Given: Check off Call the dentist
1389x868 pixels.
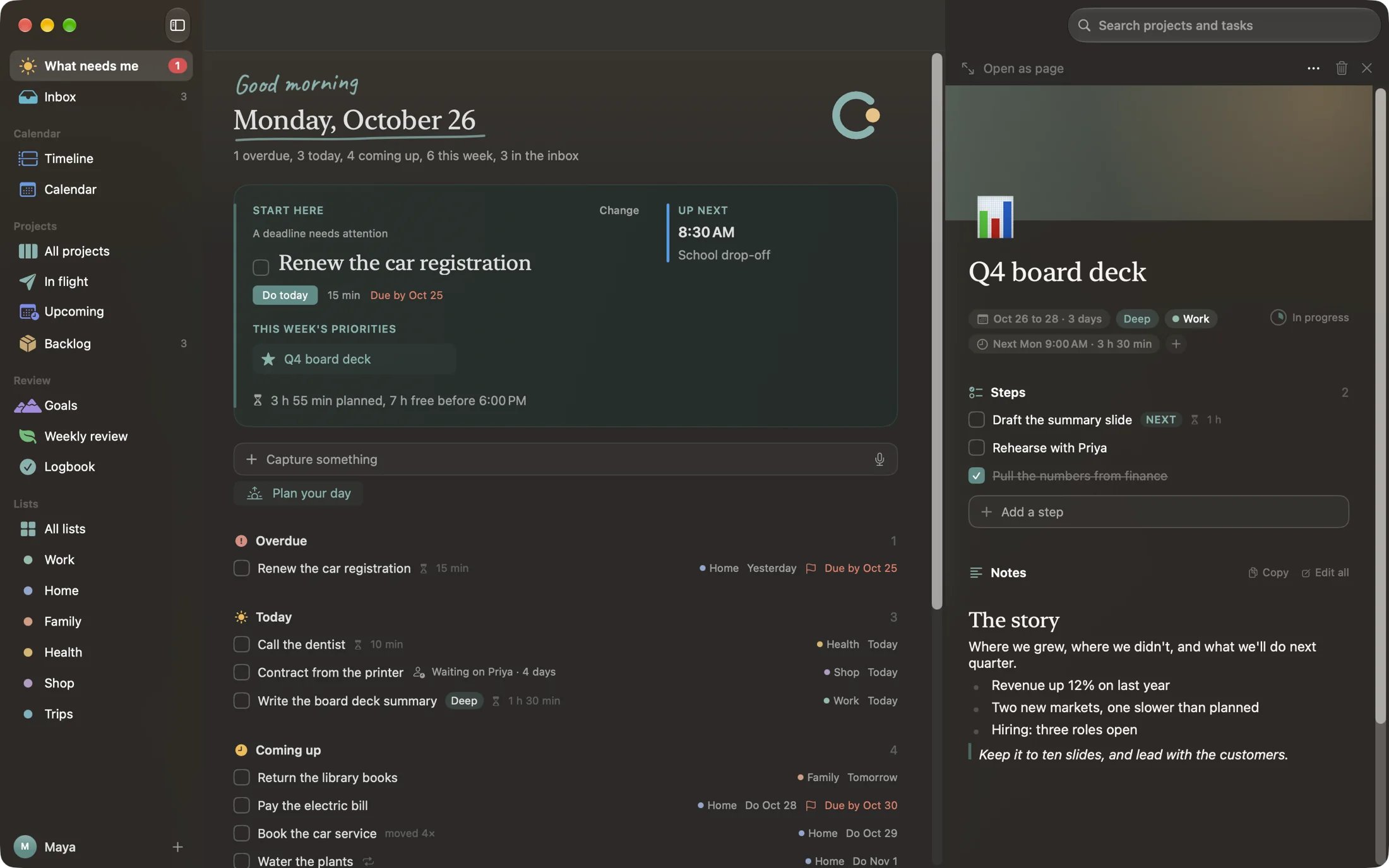Looking at the screenshot, I should [241, 645].
